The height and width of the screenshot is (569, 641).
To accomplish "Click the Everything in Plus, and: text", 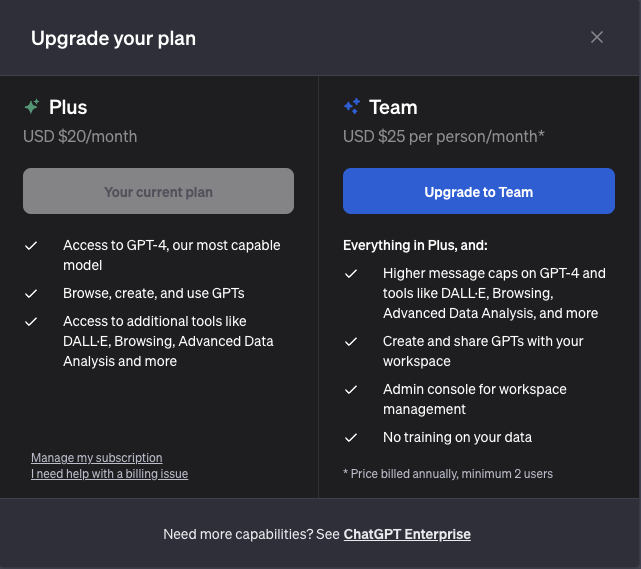I will tap(415, 245).
